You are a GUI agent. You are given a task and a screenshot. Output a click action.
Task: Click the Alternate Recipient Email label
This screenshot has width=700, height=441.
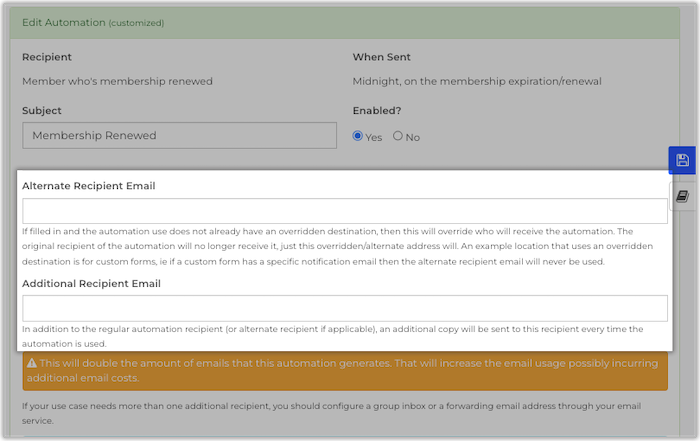pos(88,185)
